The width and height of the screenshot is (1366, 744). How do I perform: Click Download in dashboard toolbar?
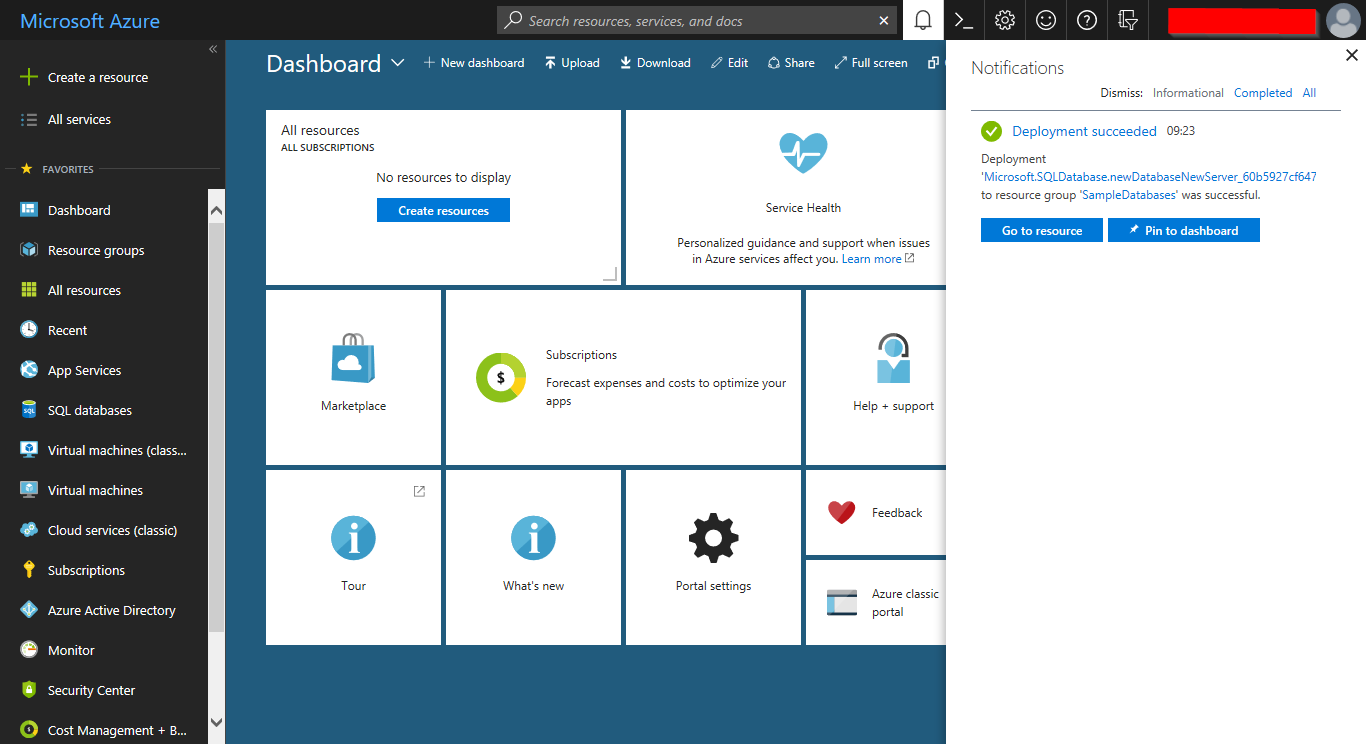tap(655, 63)
